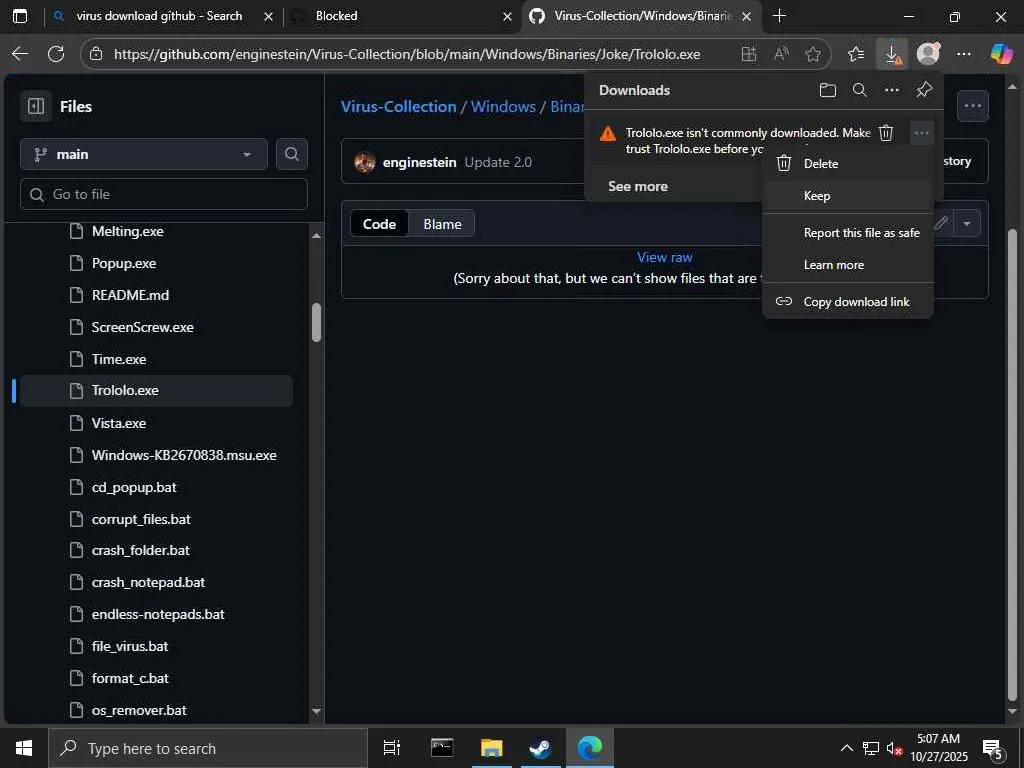The height and width of the screenshot is (768, 1024).
Task: Show hidden system tray icons
Action: (x=846, y=748)
